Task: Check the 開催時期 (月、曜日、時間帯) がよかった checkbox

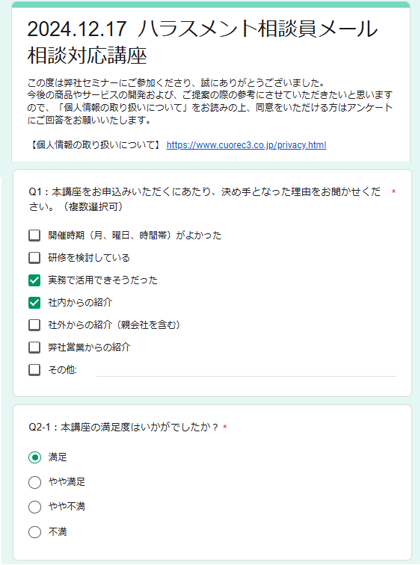Action: tap(35, 235)
